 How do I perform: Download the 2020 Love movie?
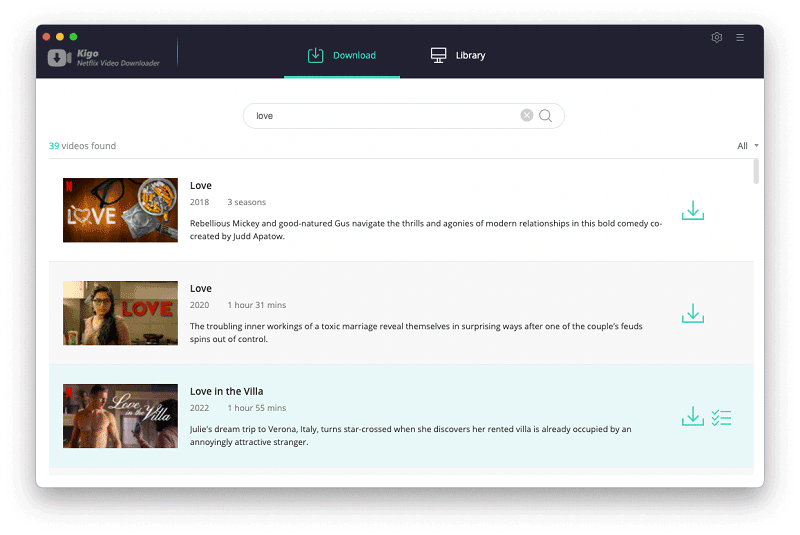coord(692,313)
